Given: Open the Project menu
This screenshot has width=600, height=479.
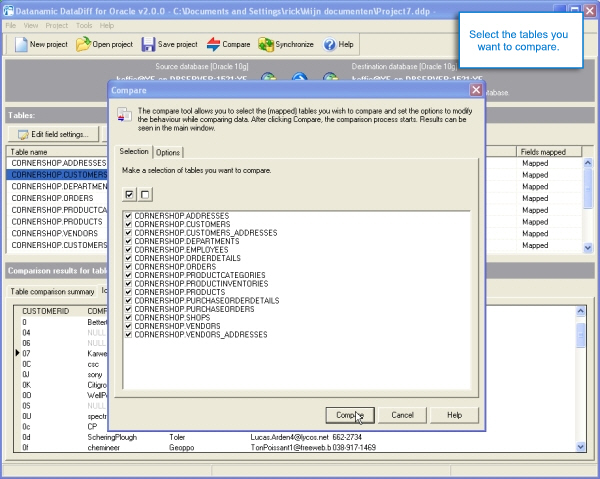Looking at the screenshot, I should coord(57,24).
